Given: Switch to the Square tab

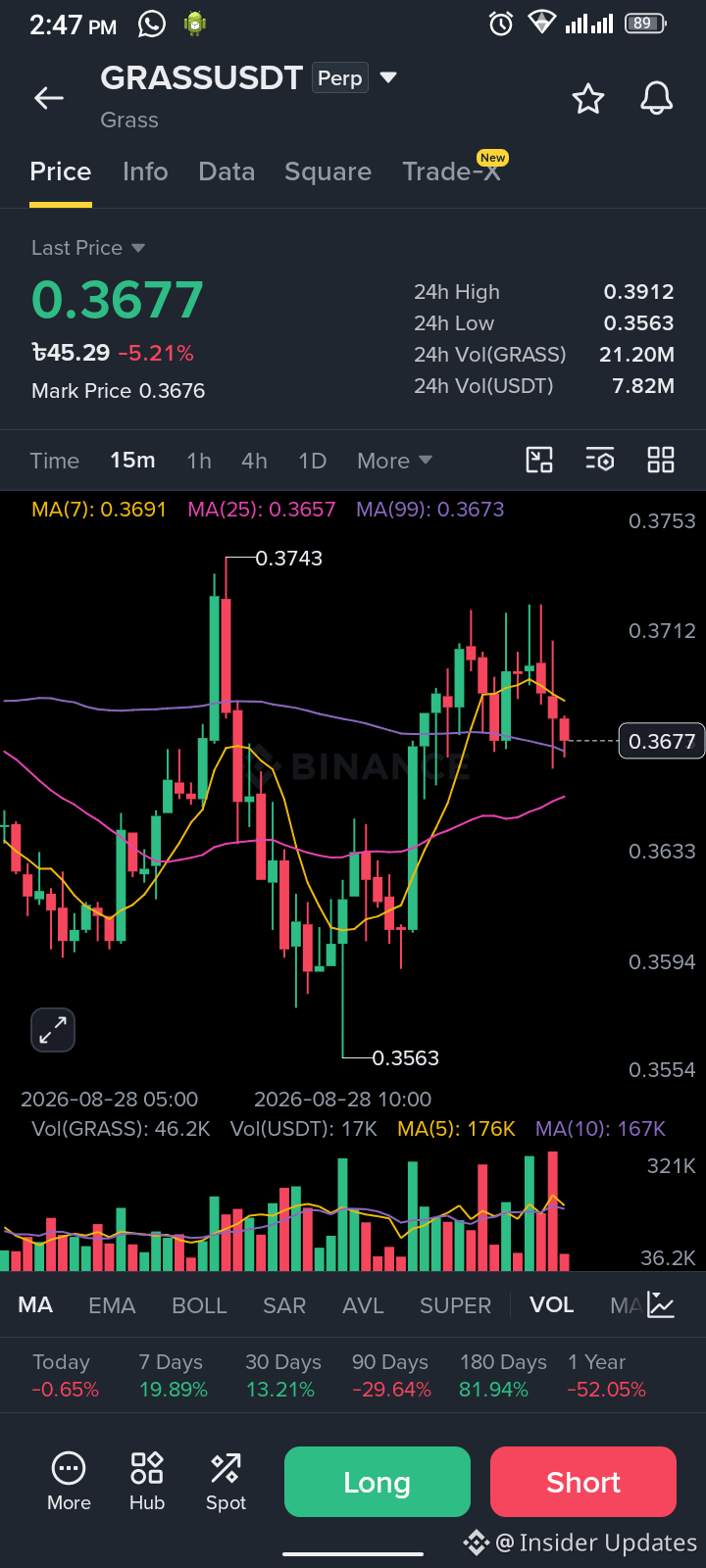Looking at the screenshot, I should [328, 171].
